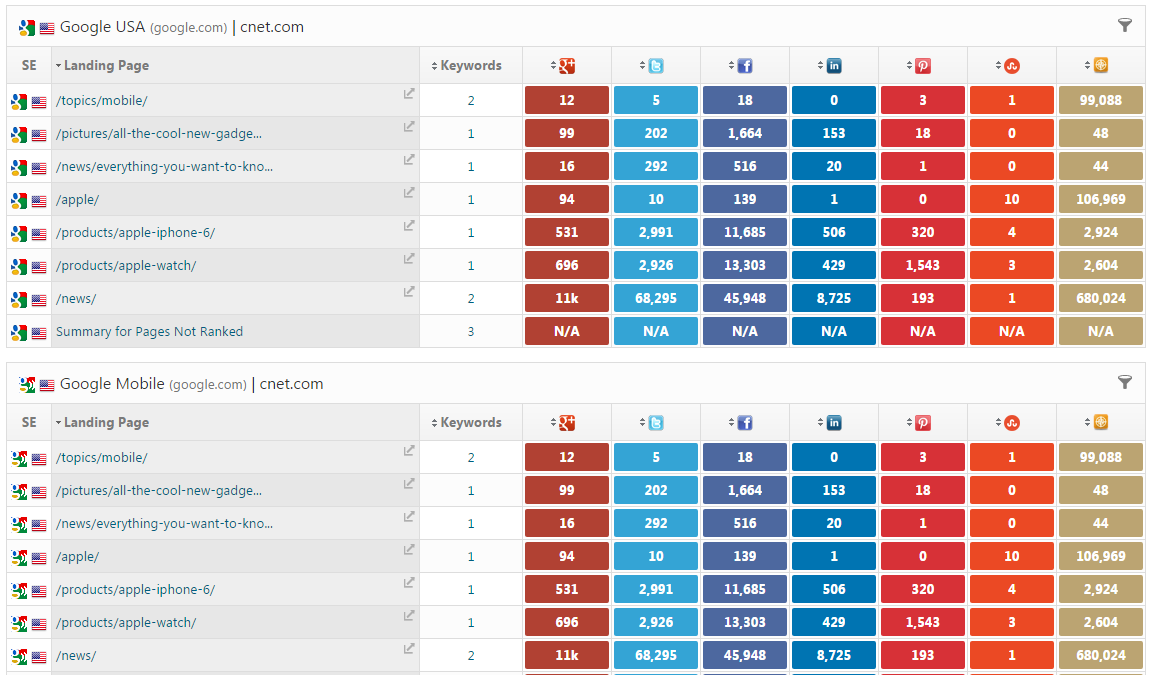Image resolution: width=1159 pixels, height=675 pixels.
Task: Click the filter icon in Google Mobile table
Action: [1125, 382]
